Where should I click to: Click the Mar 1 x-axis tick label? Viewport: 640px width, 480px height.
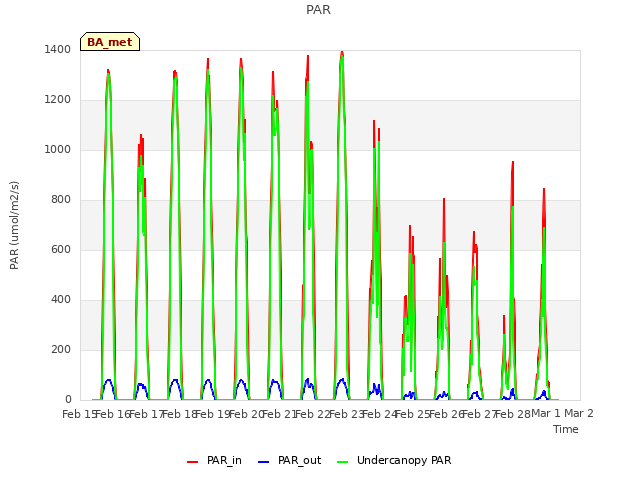point(546,414)
